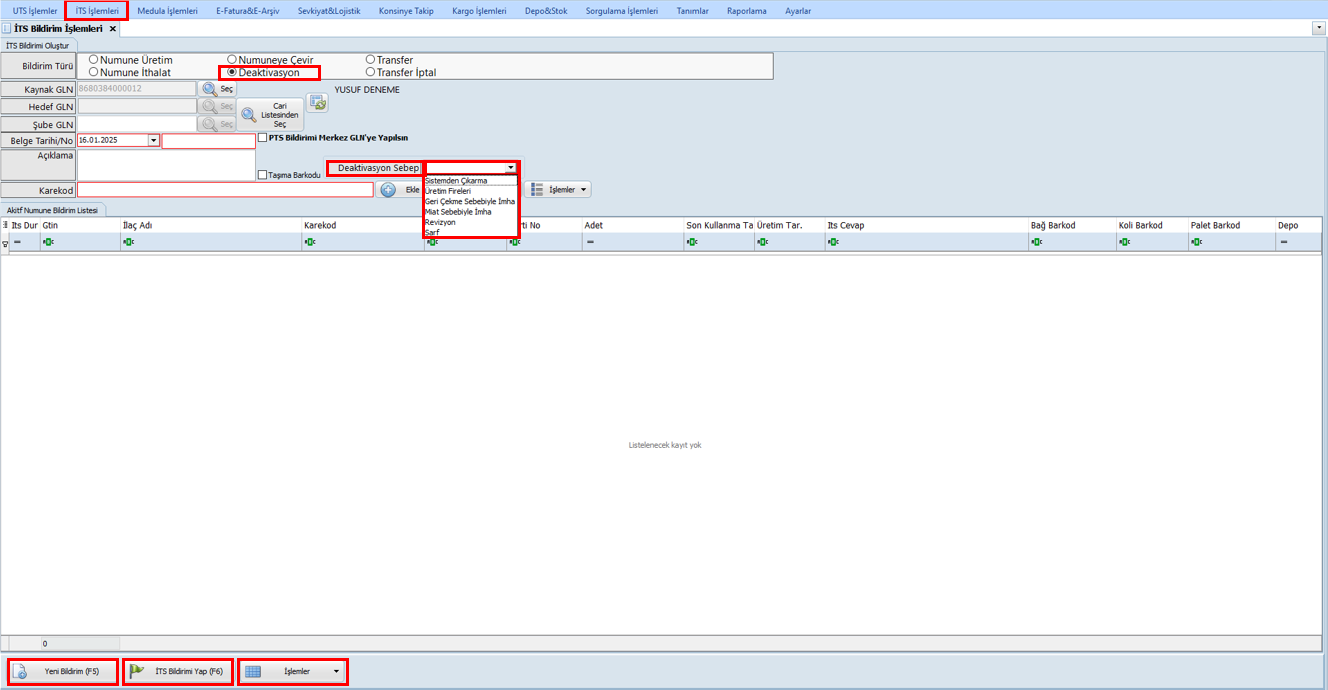Viewport: 1328px width, 690px height.
Task: Click the Yeni Bildirim document icon
Action: click(20, 672)
